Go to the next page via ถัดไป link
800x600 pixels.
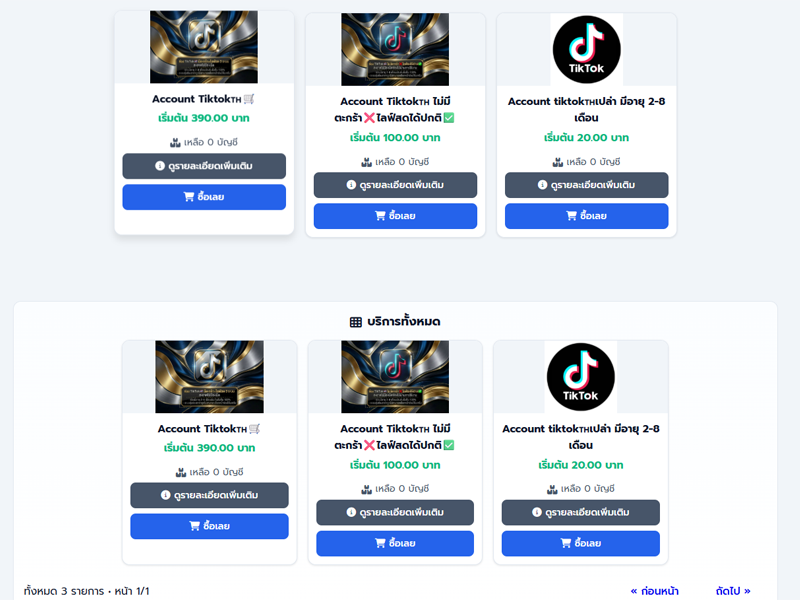733,591
